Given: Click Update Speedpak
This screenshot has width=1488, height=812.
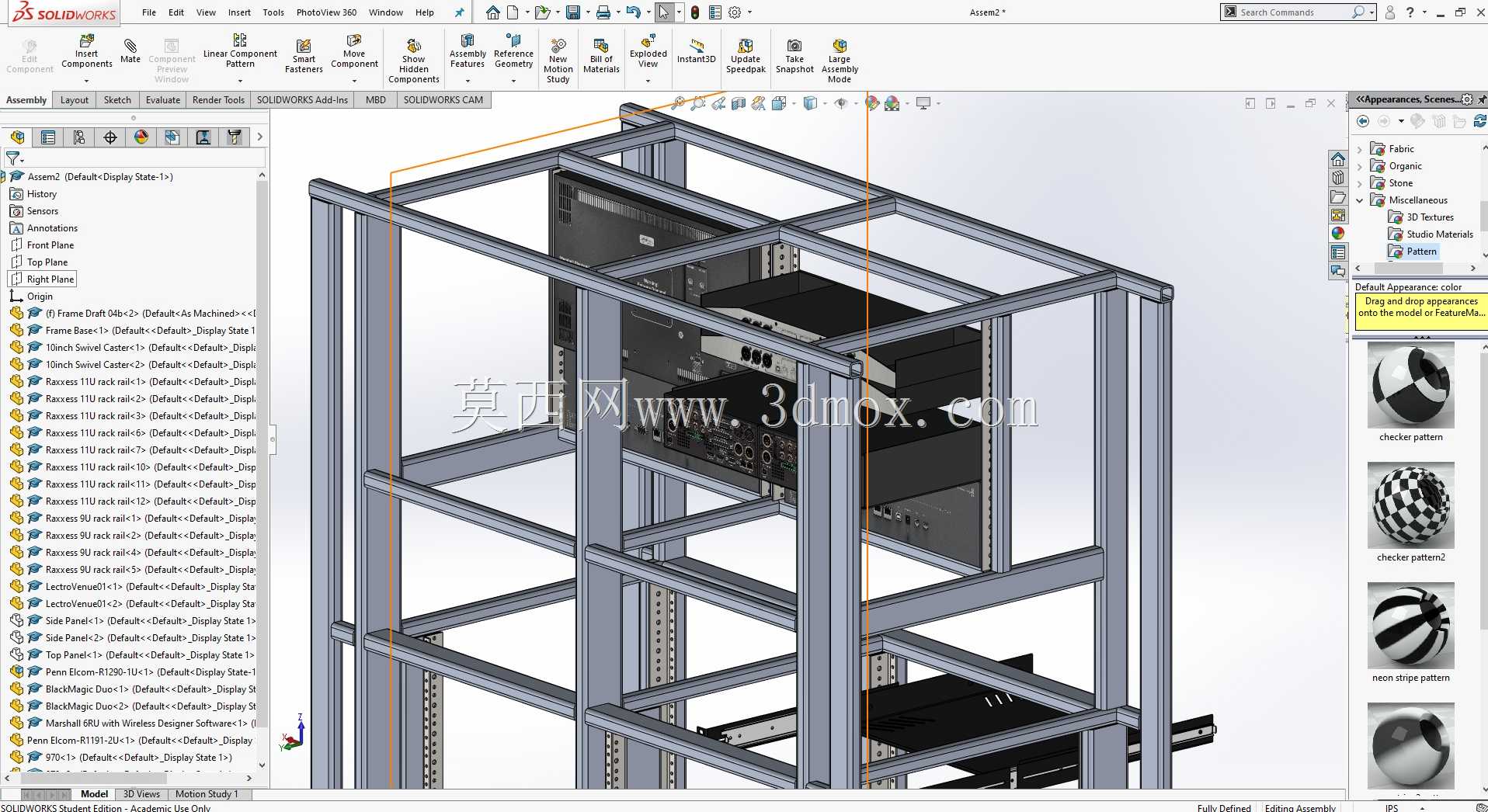Looking at the screenshot, I should tap(746, 56).
